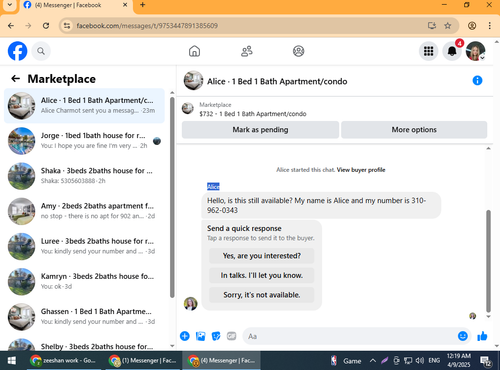Select the (4) Messenger | Facebook browser tab
Screen dimensions: 500x370
click(x=76, y=5)
